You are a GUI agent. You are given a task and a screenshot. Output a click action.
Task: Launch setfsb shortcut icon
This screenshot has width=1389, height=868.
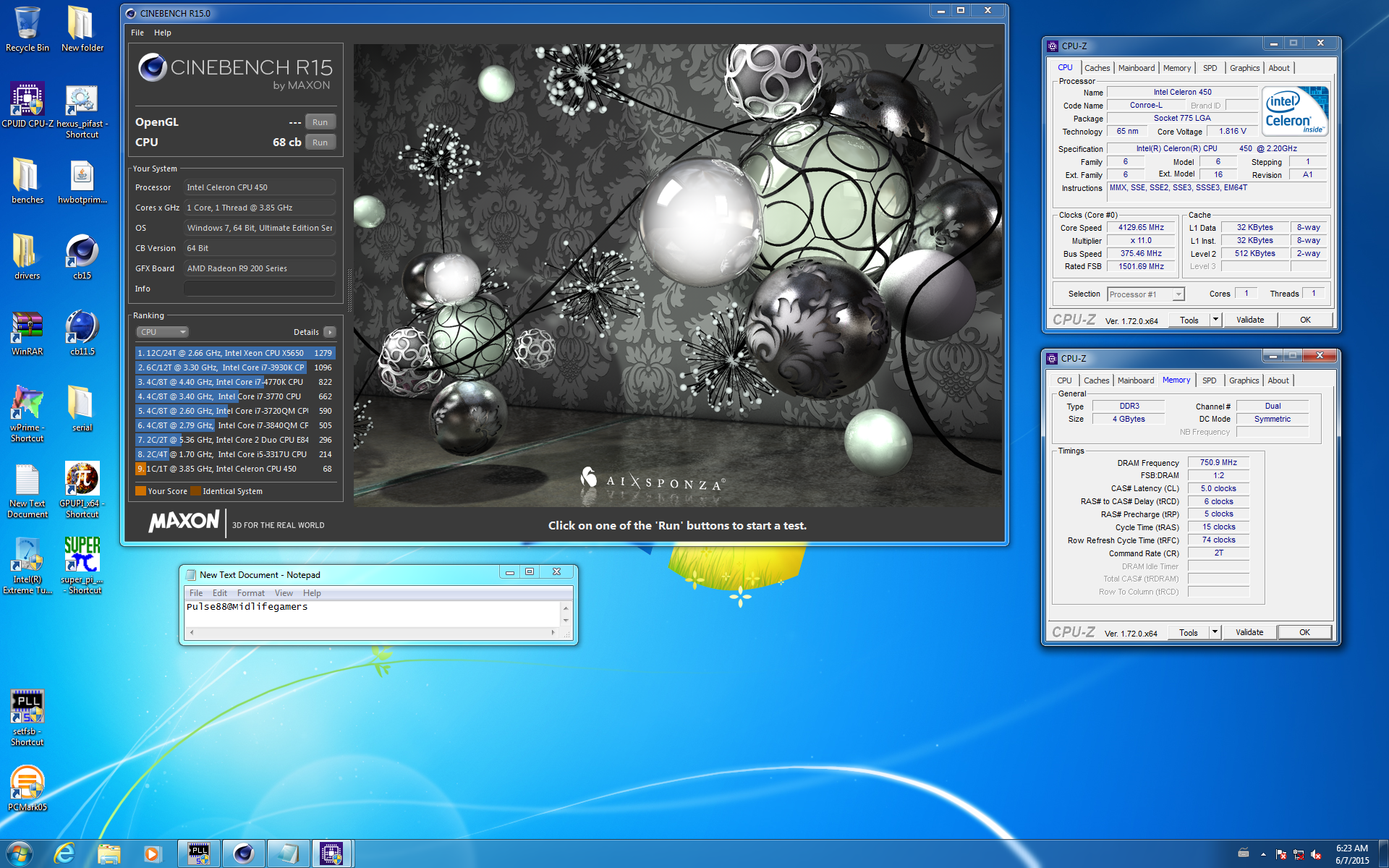pyautogui.click(x=27, y=718)
